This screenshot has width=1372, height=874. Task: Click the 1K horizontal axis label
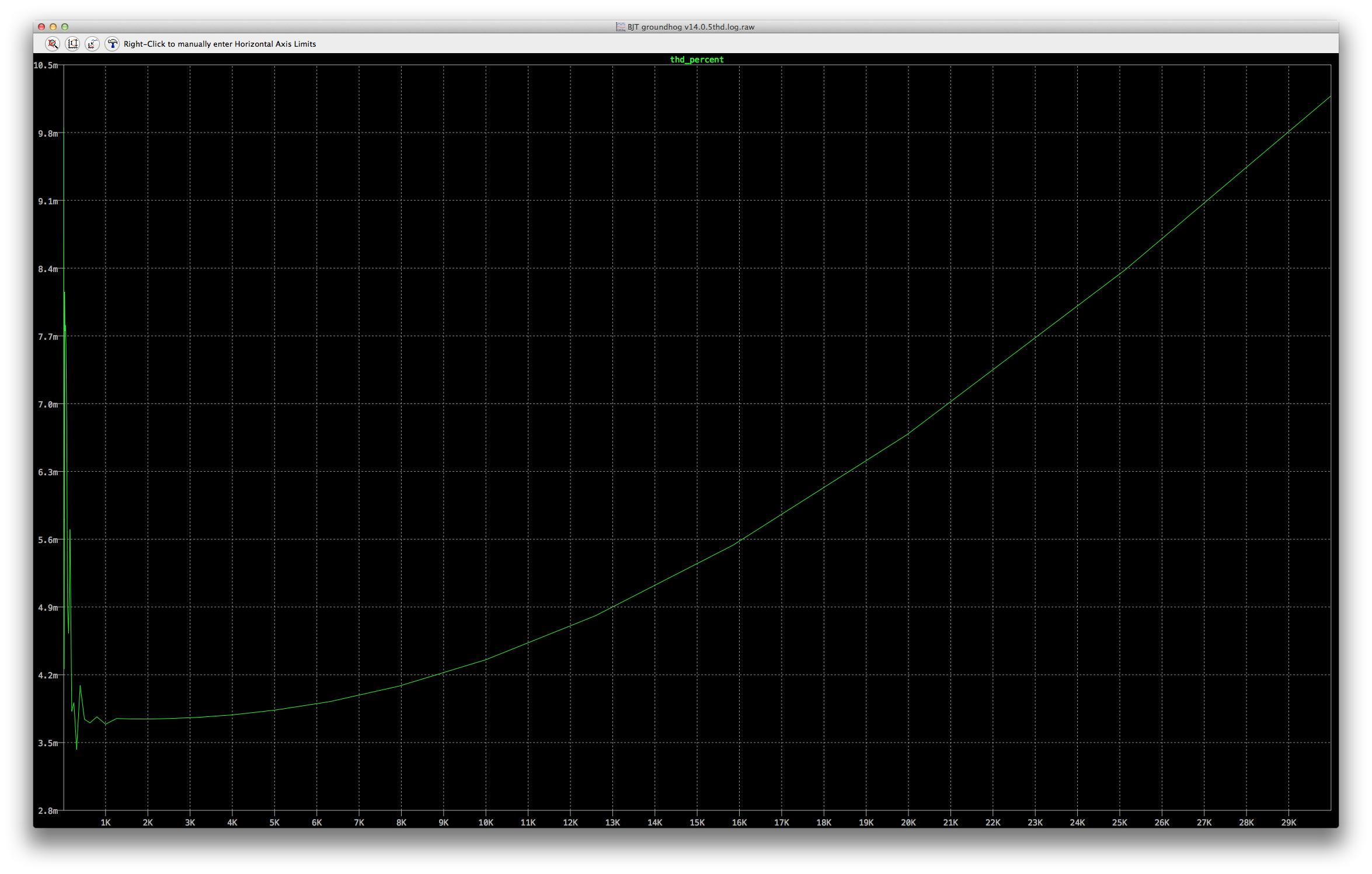[x=106, y=823]
